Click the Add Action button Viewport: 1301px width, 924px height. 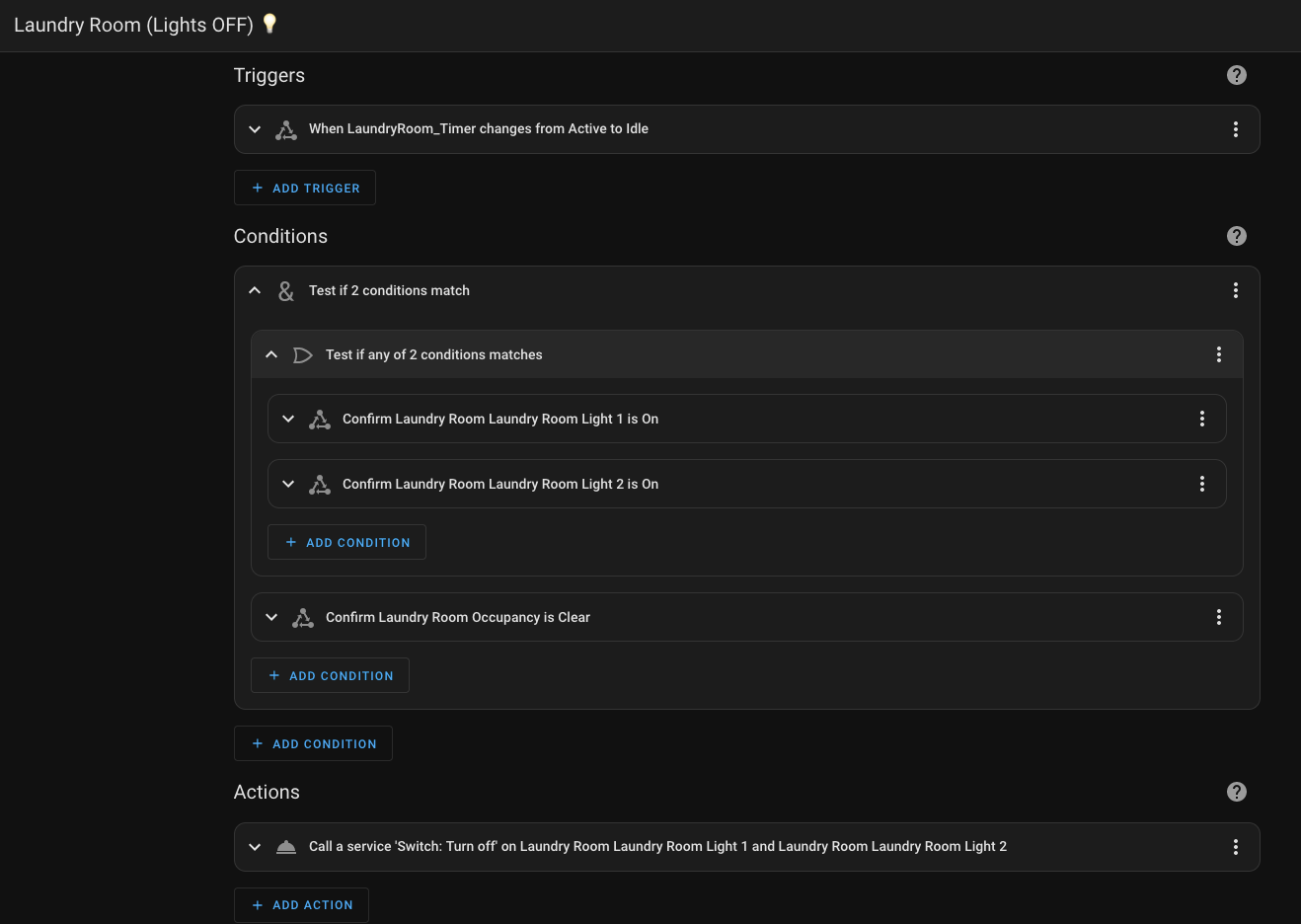pyautogui.click(x=301, y=904)
